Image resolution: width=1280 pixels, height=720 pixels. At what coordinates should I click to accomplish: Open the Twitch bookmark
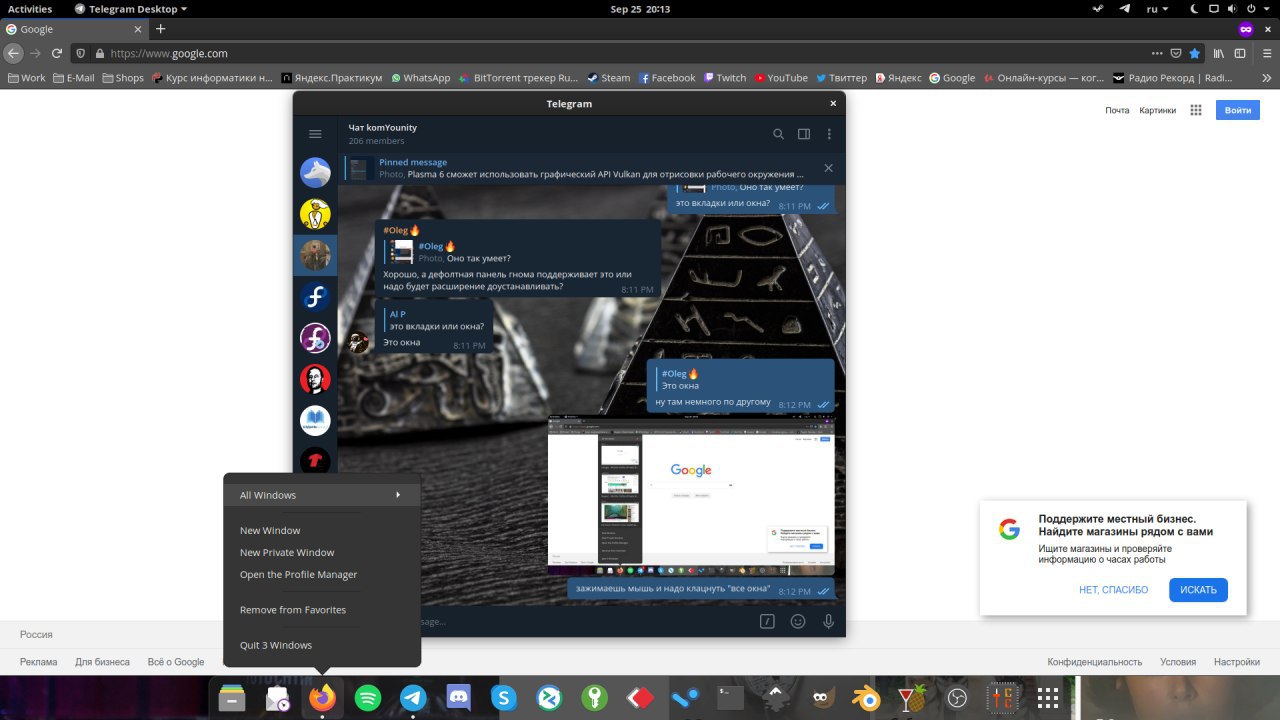tap(725, 78)
